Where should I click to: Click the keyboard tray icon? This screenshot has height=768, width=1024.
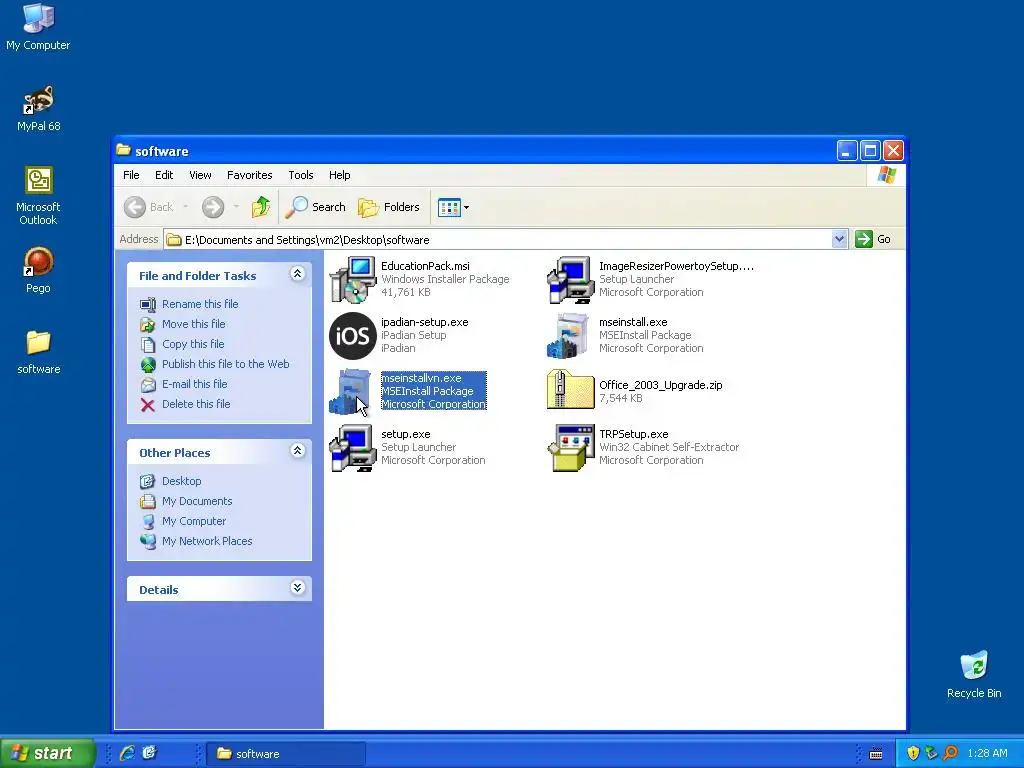pos(876,754)
